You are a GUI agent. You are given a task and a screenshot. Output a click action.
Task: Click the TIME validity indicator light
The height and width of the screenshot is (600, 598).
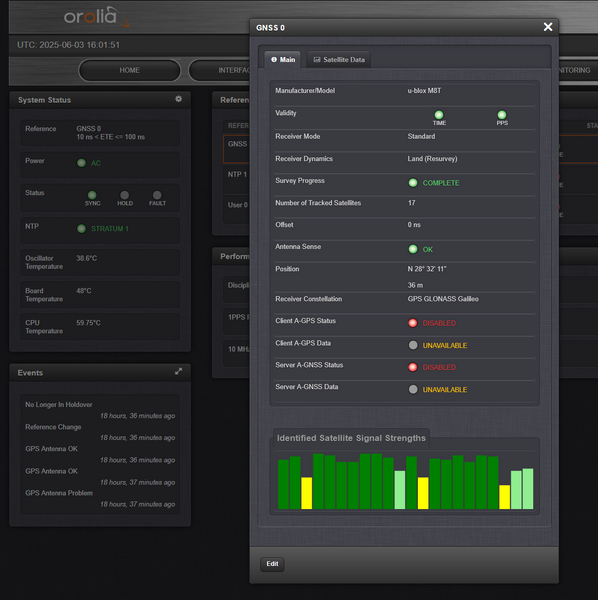(x=439, y=115)
